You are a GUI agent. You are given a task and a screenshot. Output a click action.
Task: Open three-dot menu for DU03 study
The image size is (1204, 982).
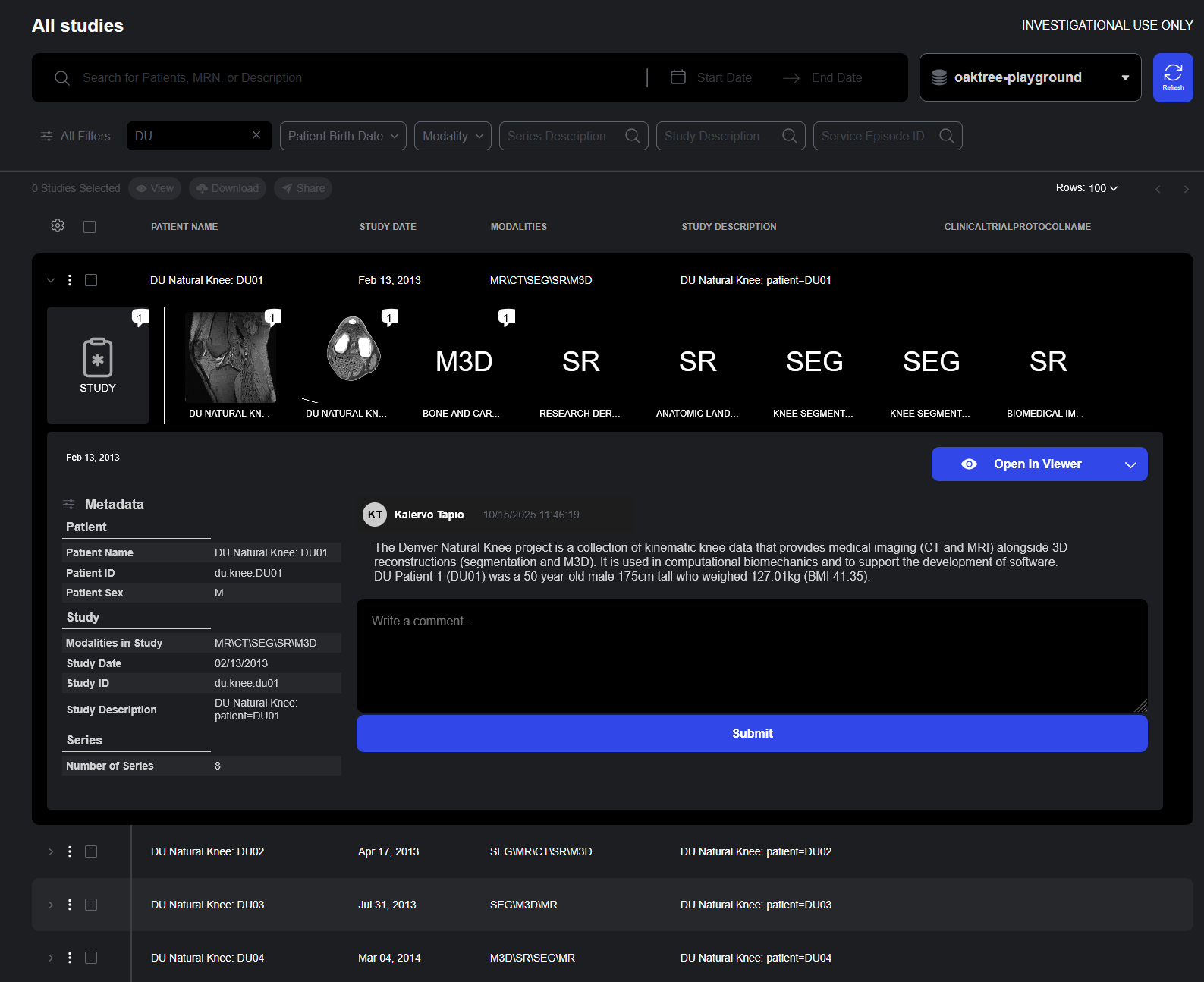[70, 905]
